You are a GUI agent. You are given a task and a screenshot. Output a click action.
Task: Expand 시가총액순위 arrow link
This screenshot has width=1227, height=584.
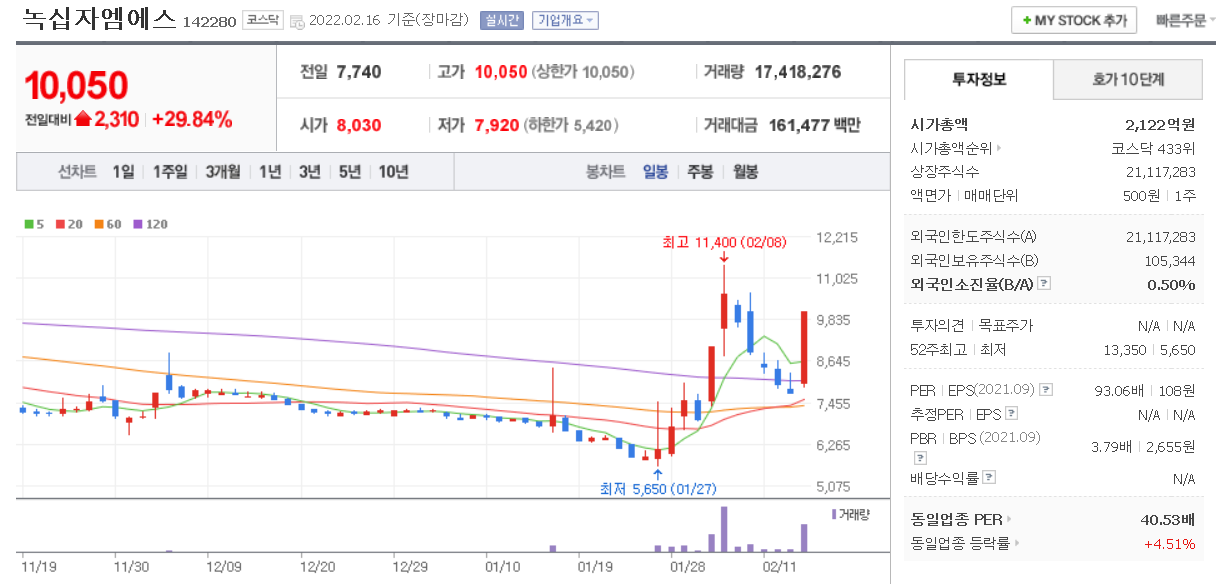(998, 148)
